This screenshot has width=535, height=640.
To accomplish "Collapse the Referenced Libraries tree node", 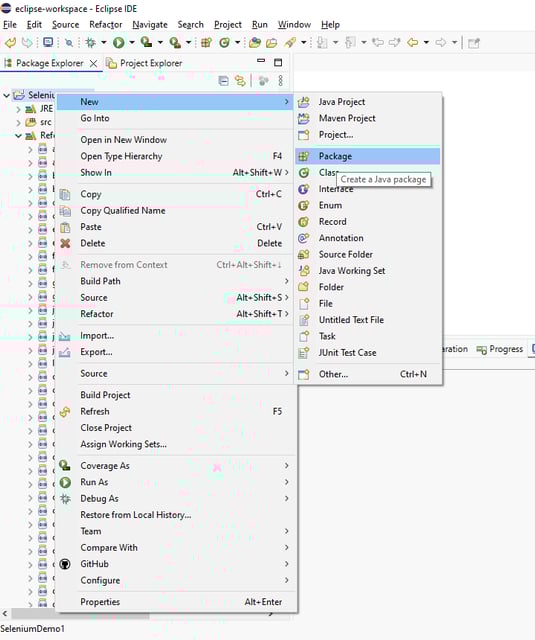I will (x=18, y=136).
